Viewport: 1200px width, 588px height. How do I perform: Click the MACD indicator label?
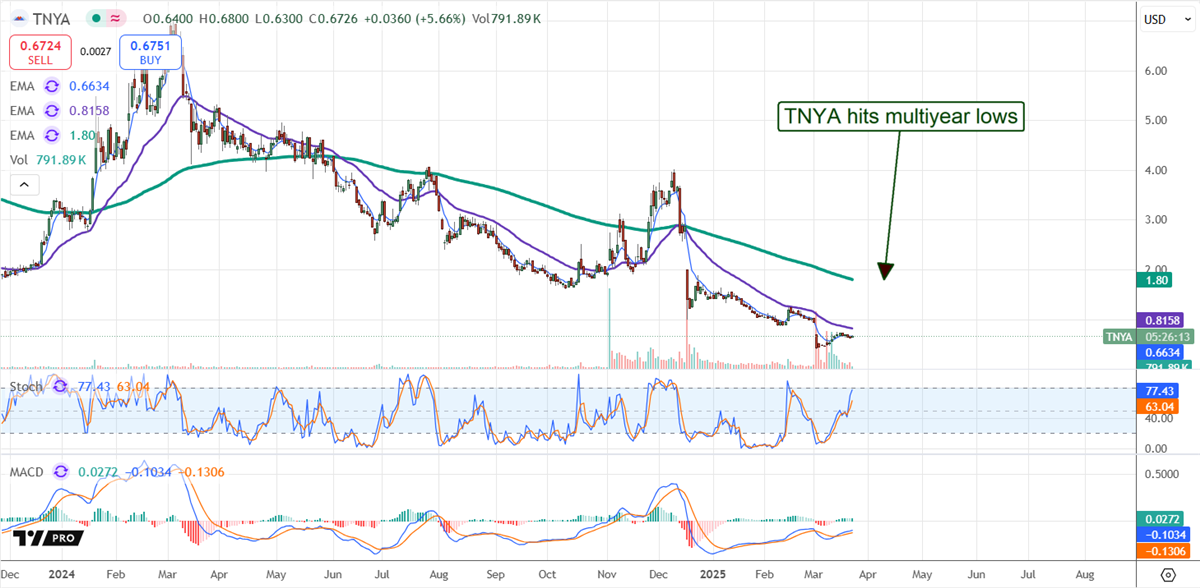[28, 471]
